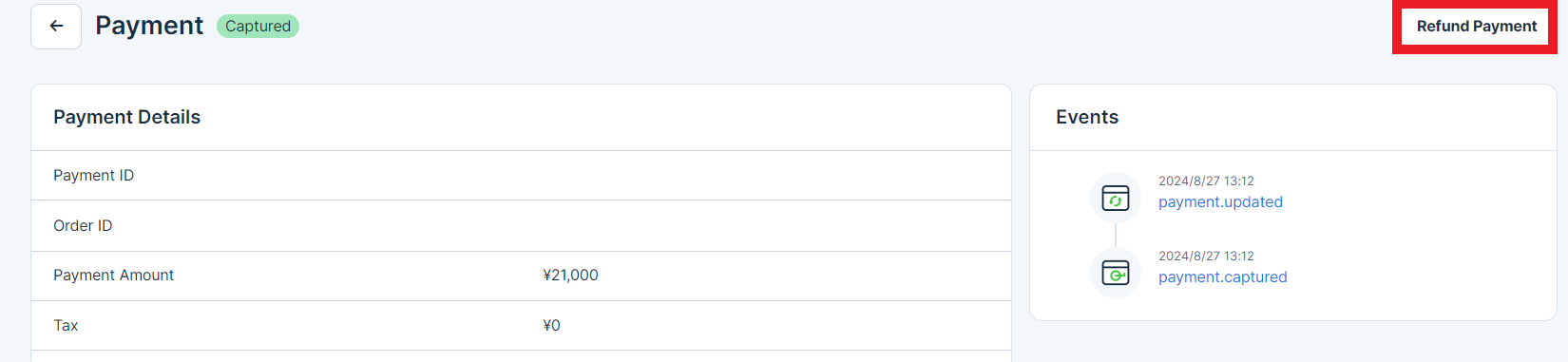Click the timestamp above payment.captured
The image size is (1568, 362).
point(1206,256)
